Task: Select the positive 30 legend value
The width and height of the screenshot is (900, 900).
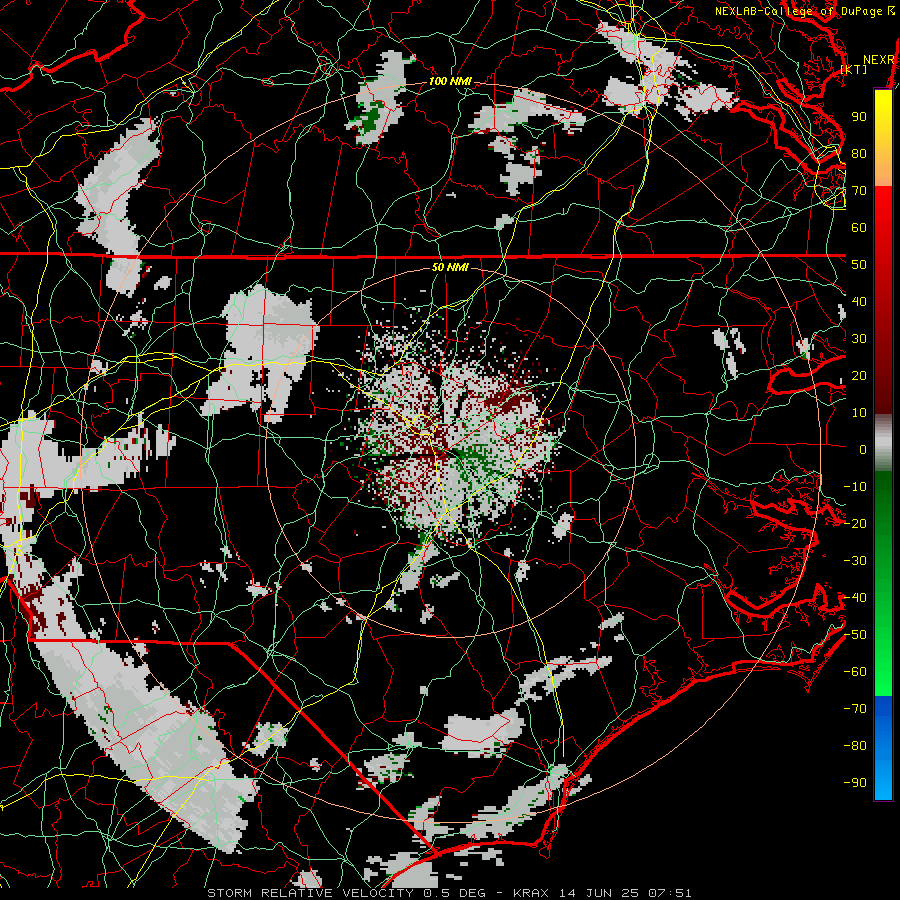Action: coord(859,339)
